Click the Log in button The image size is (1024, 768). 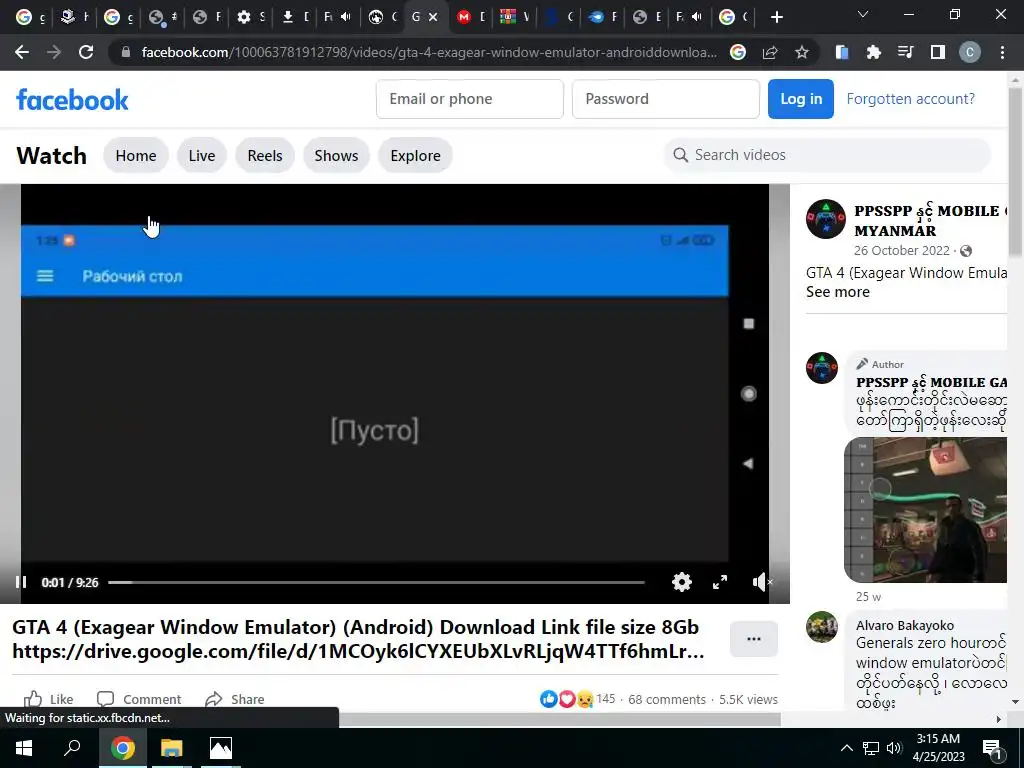801,99
